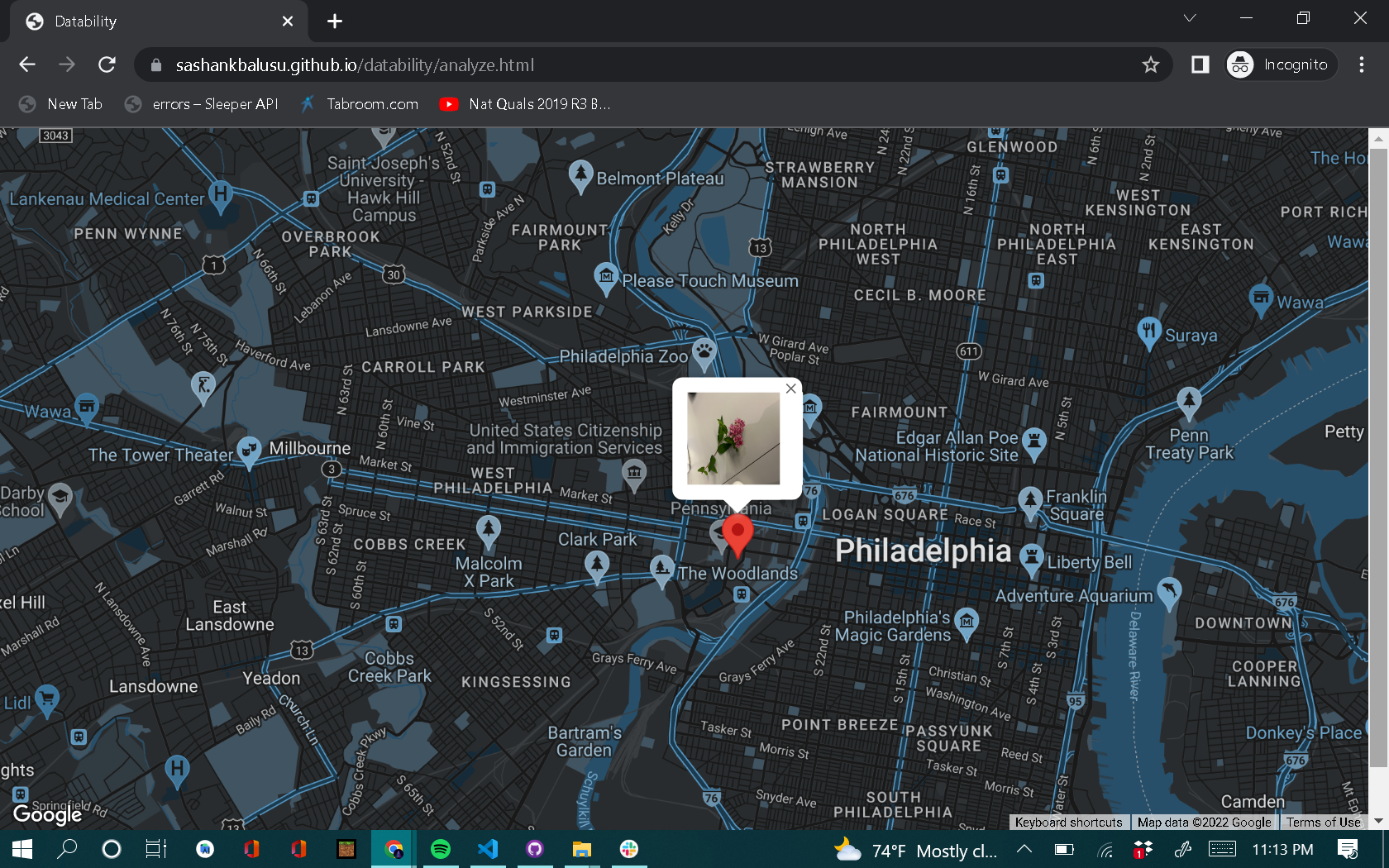Select the Lidl shopping cart marker
The width and height of the screenshot is (1389, 868).
point(47,700)
